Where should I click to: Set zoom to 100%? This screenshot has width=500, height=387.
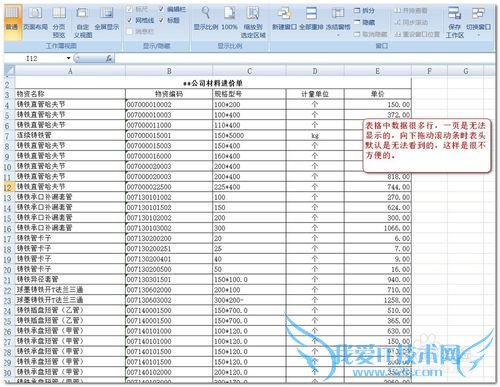click(229, 18)
